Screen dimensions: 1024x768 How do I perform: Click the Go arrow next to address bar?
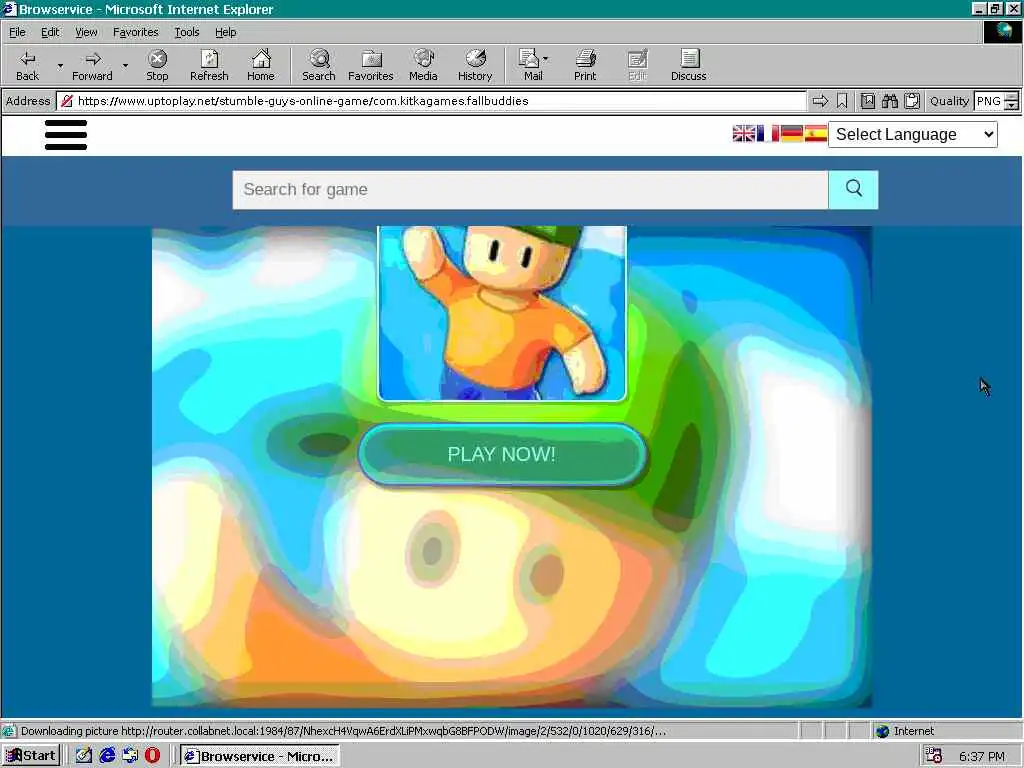tap(820, 101)
